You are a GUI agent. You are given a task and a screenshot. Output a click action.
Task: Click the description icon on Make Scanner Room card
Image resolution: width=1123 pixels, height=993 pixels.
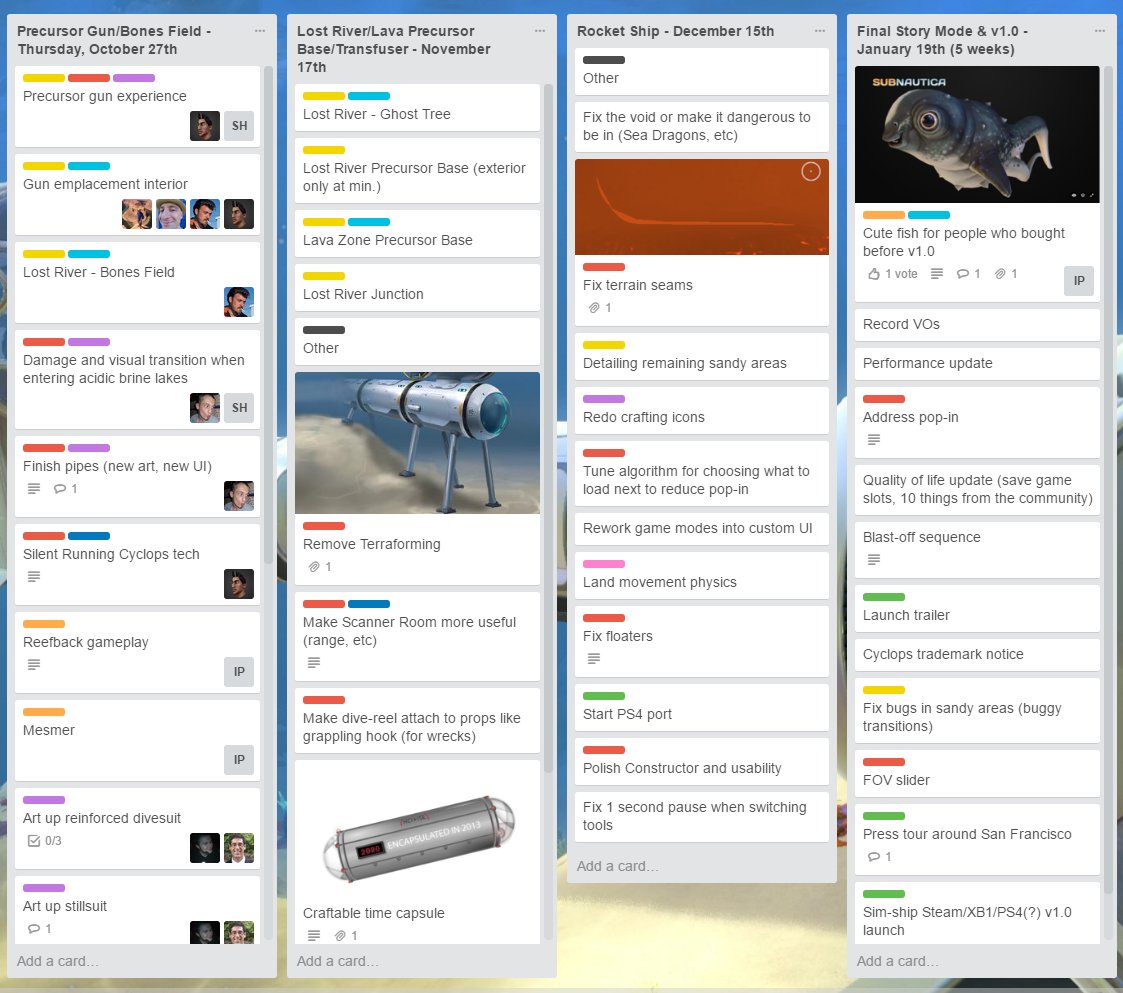(x=314, y=663)
